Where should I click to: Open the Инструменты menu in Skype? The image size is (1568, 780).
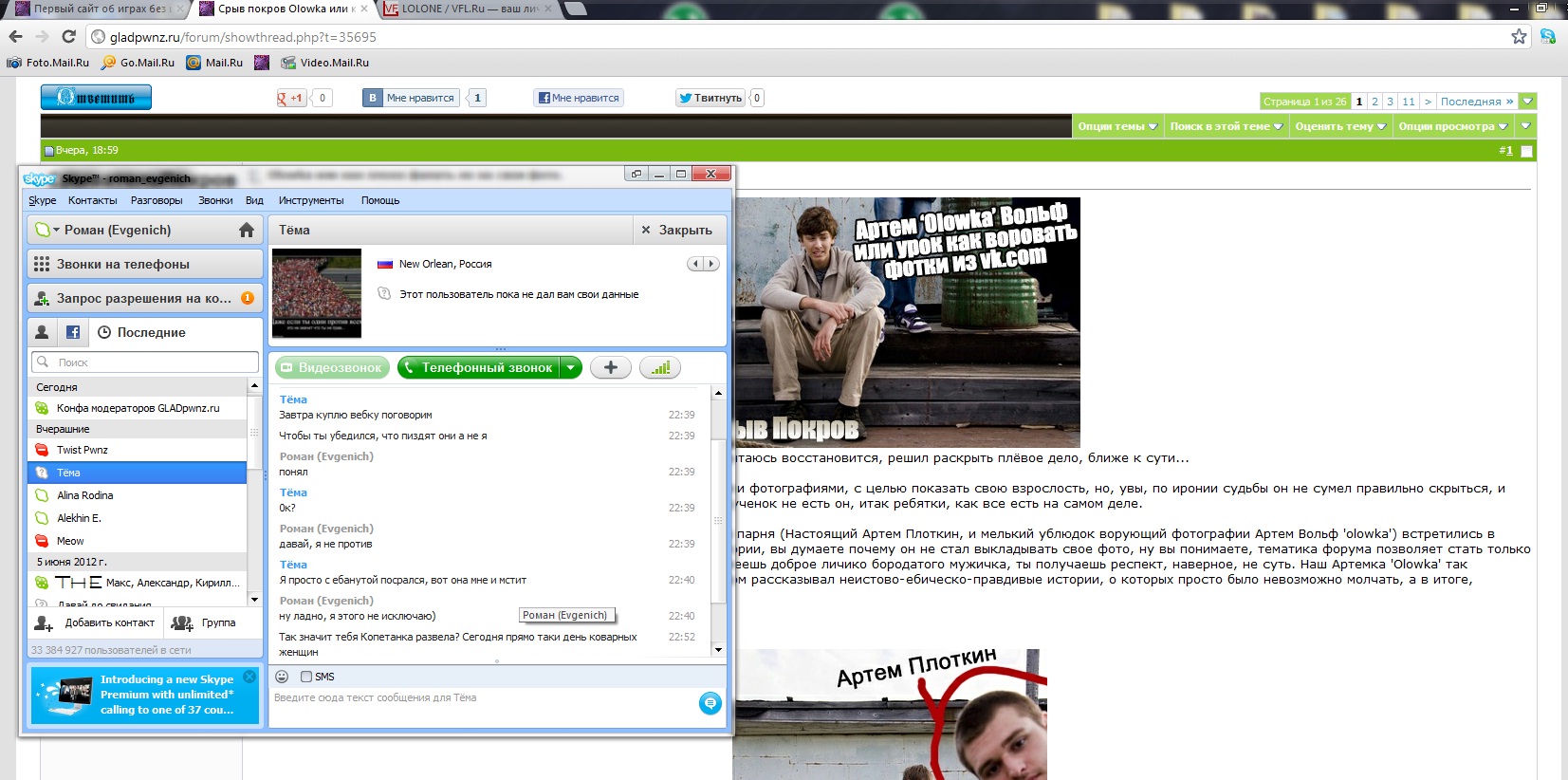pyautogui.click(x=311, y=200)
